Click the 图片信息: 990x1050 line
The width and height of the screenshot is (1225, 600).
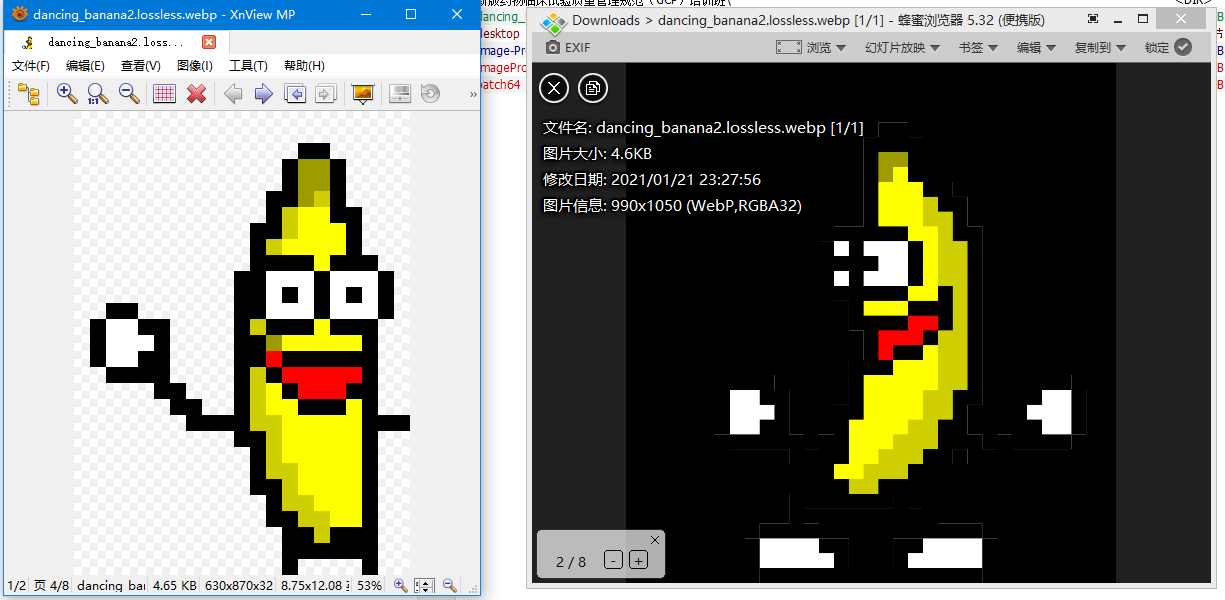coord(672,206)
